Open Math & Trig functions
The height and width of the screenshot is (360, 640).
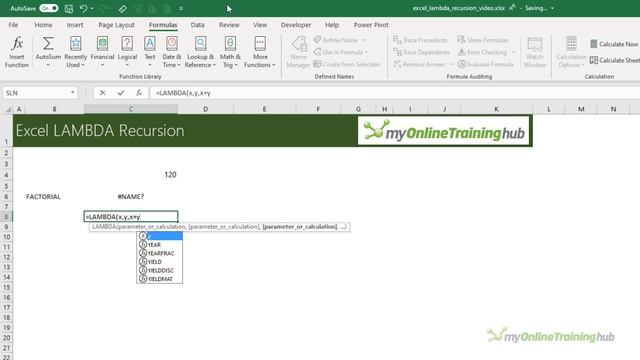pos(230,51)
